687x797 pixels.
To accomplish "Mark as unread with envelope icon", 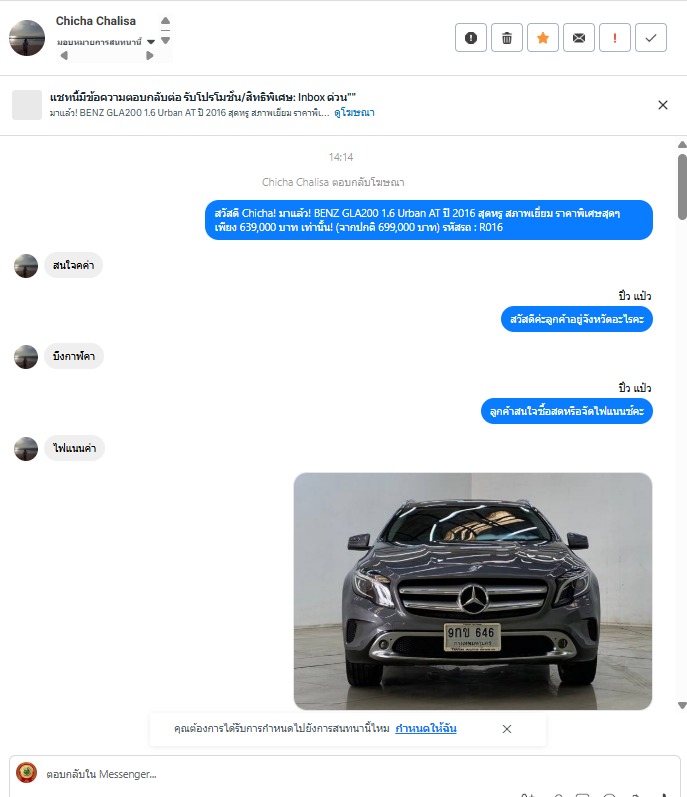I will pos(579,38).
